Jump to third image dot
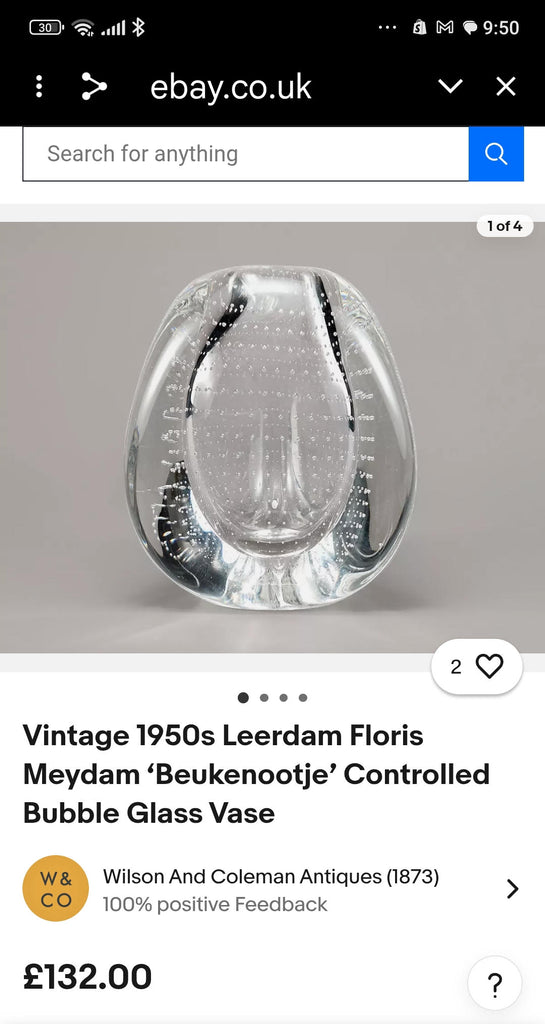This screenshot has height=1024, width=545. pyautogui.click(x=283, y=697)
